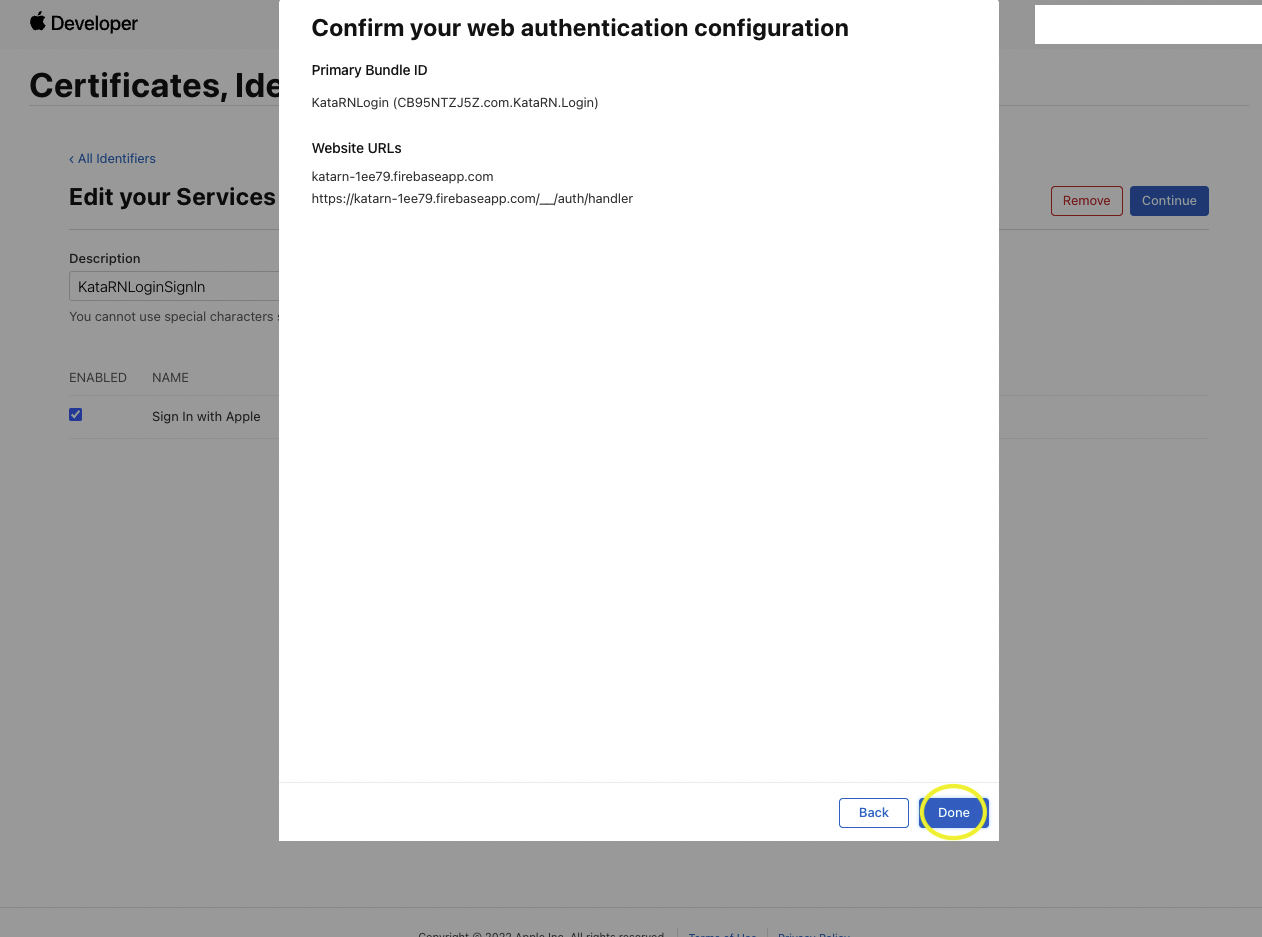Click the Done button in the dialog
Screen dimensions: 1262x937
click(x=954, y=813)
